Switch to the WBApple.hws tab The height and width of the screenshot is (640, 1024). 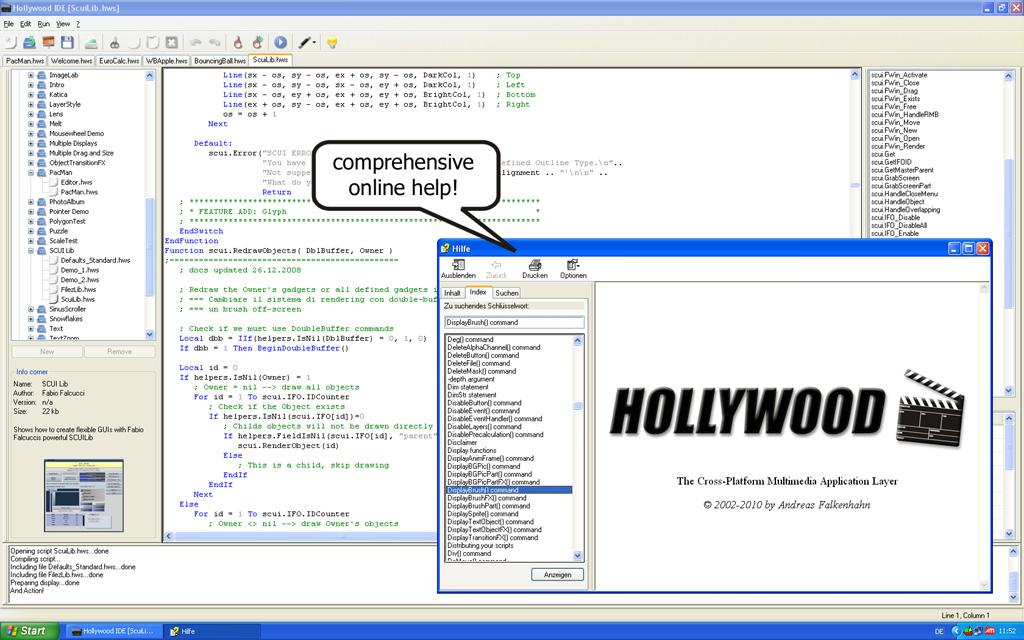[167, 61]
